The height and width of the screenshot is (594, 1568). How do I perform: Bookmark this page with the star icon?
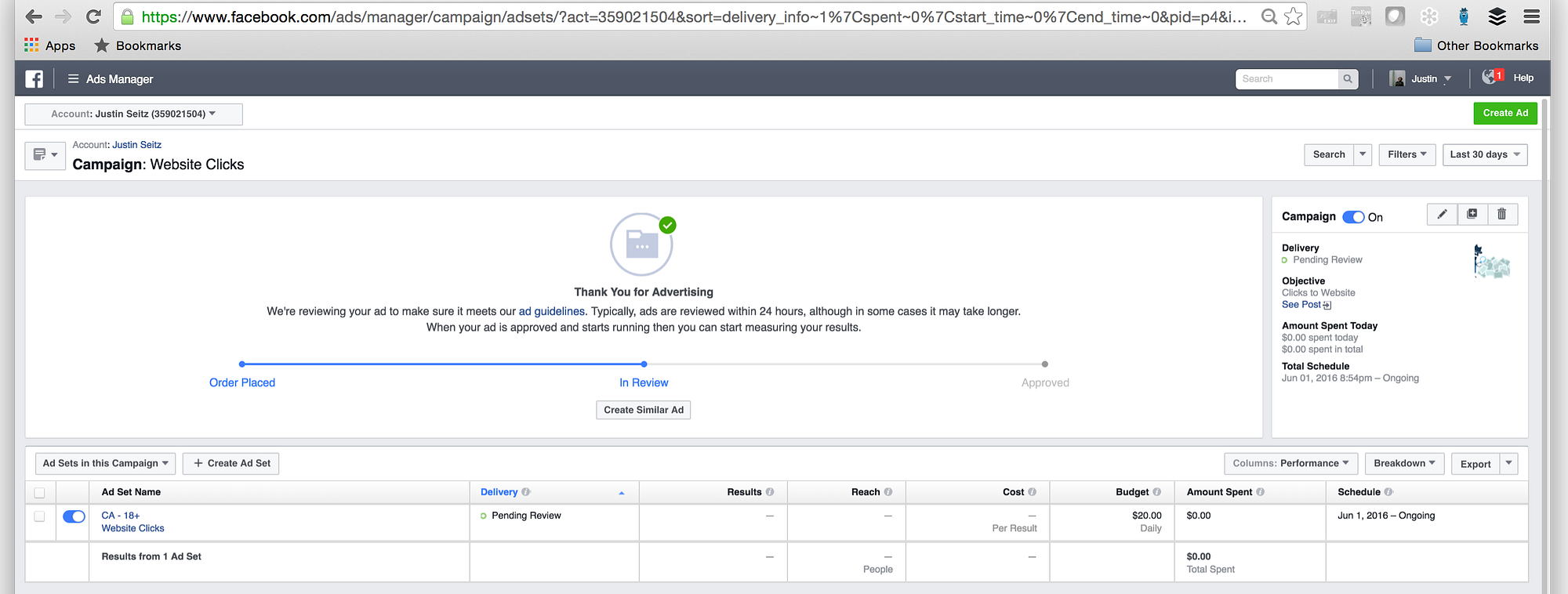pyautogui.click(x=1294, y=16)
